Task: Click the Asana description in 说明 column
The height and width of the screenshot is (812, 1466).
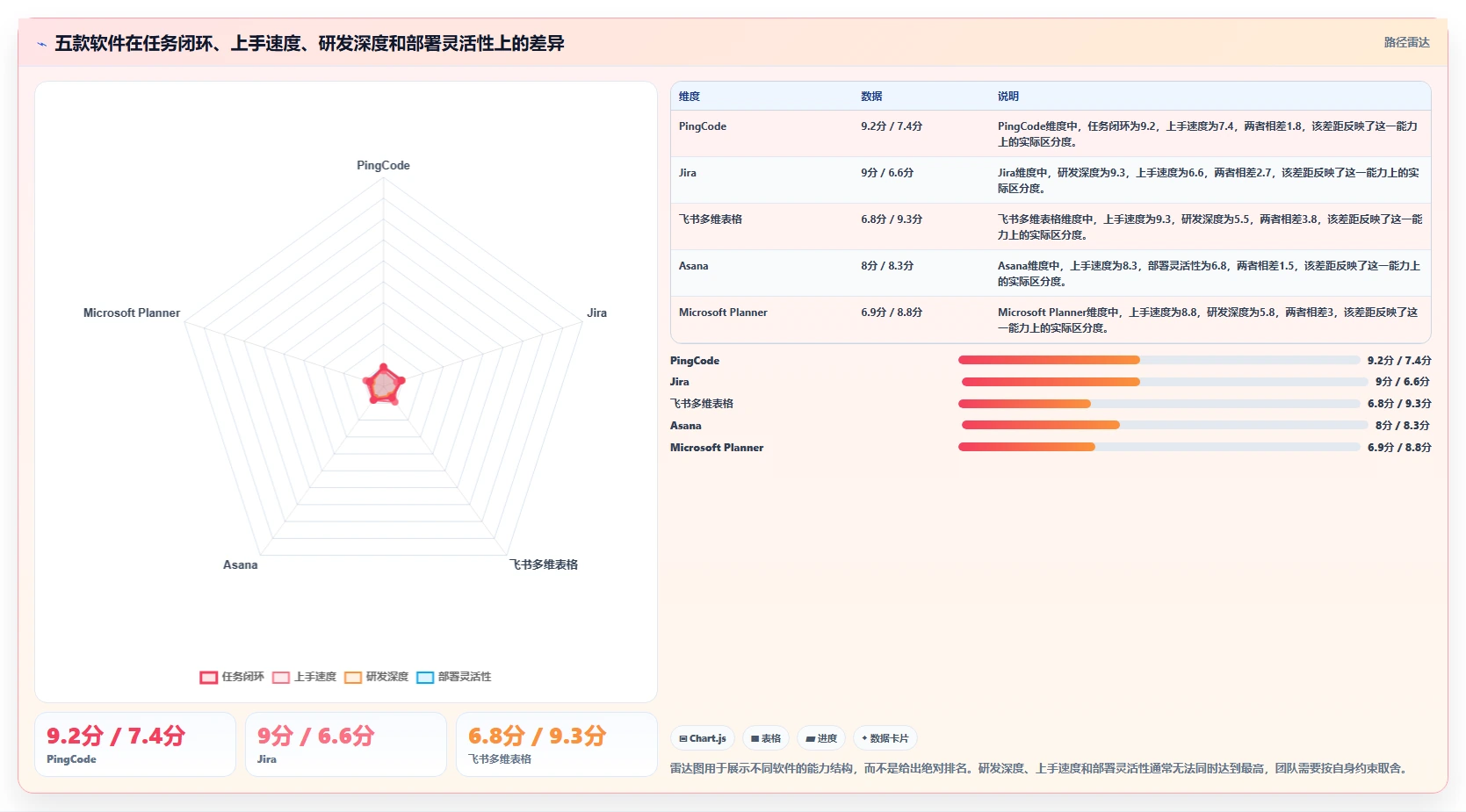Action: pos(1209,274)
